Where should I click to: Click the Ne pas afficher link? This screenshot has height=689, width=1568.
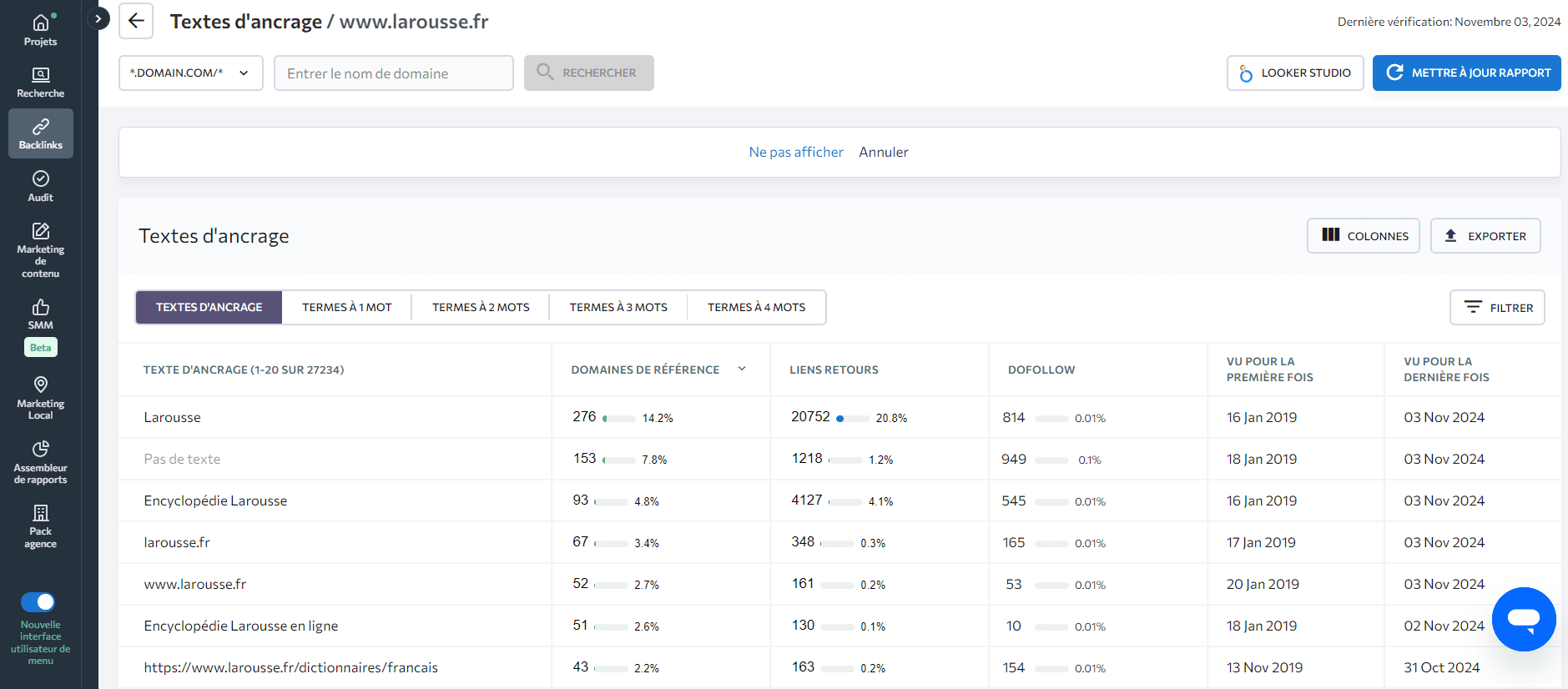tap(796, 152)
